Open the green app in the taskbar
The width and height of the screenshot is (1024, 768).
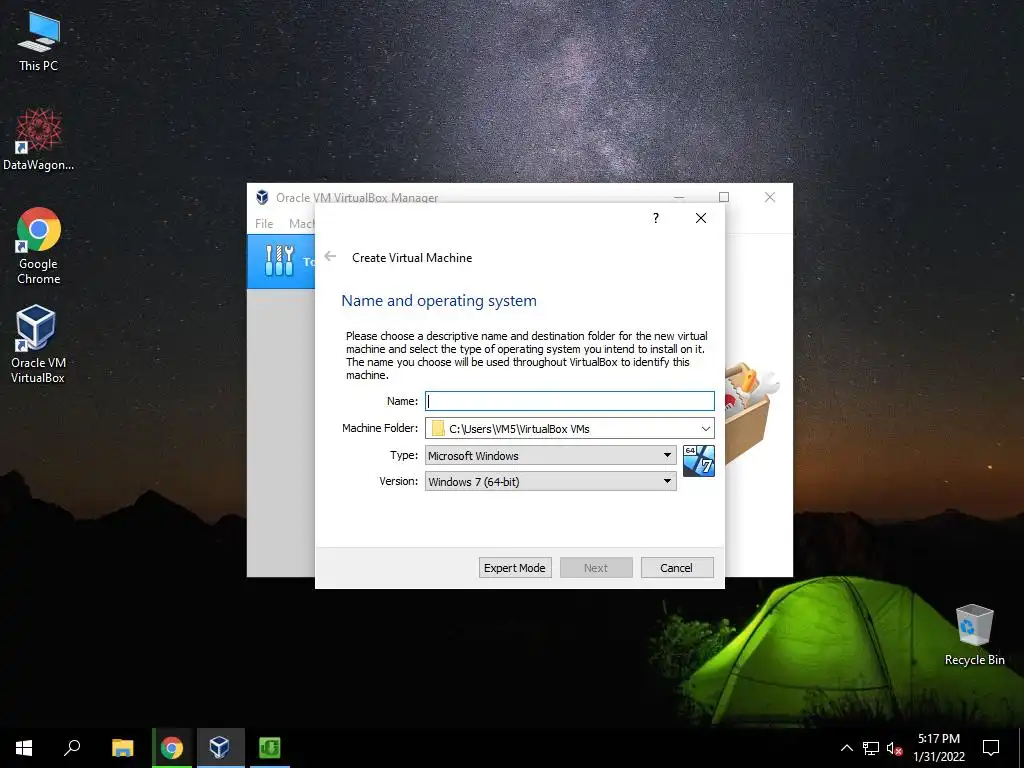(270, 748)
